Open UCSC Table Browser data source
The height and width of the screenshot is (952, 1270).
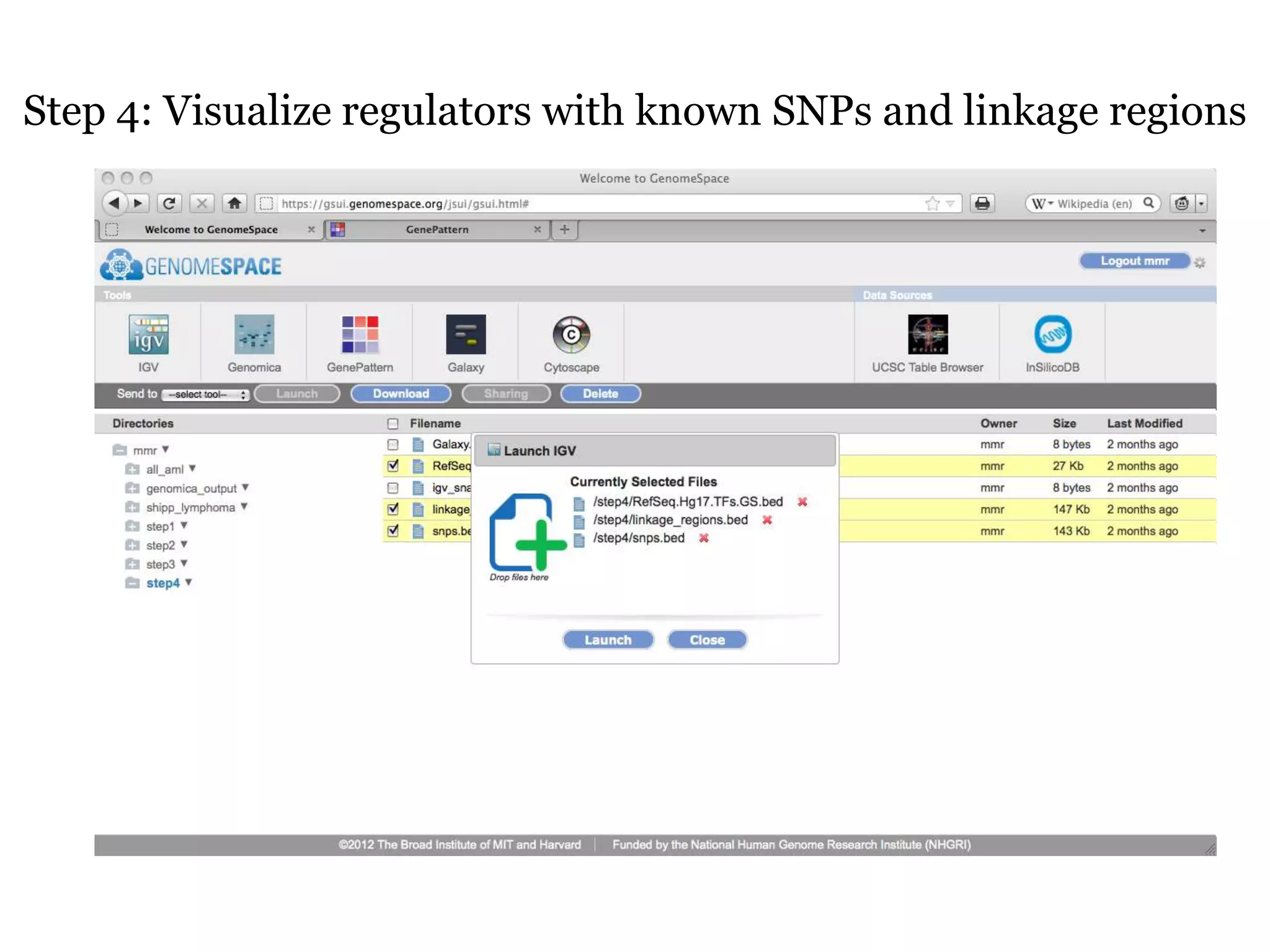tap(928, 335)
